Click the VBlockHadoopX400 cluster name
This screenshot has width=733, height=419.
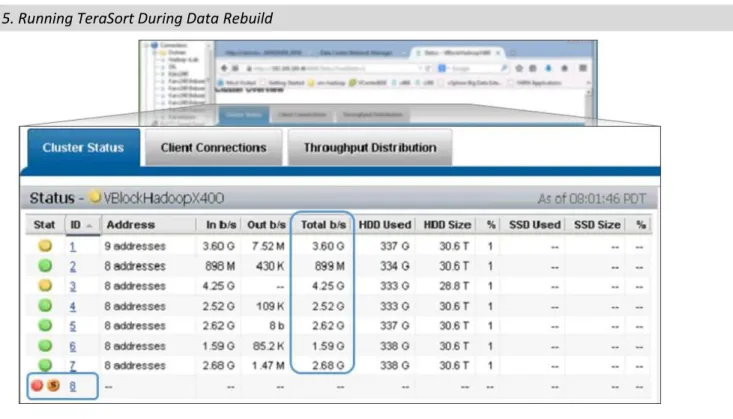tap(164, 198)
